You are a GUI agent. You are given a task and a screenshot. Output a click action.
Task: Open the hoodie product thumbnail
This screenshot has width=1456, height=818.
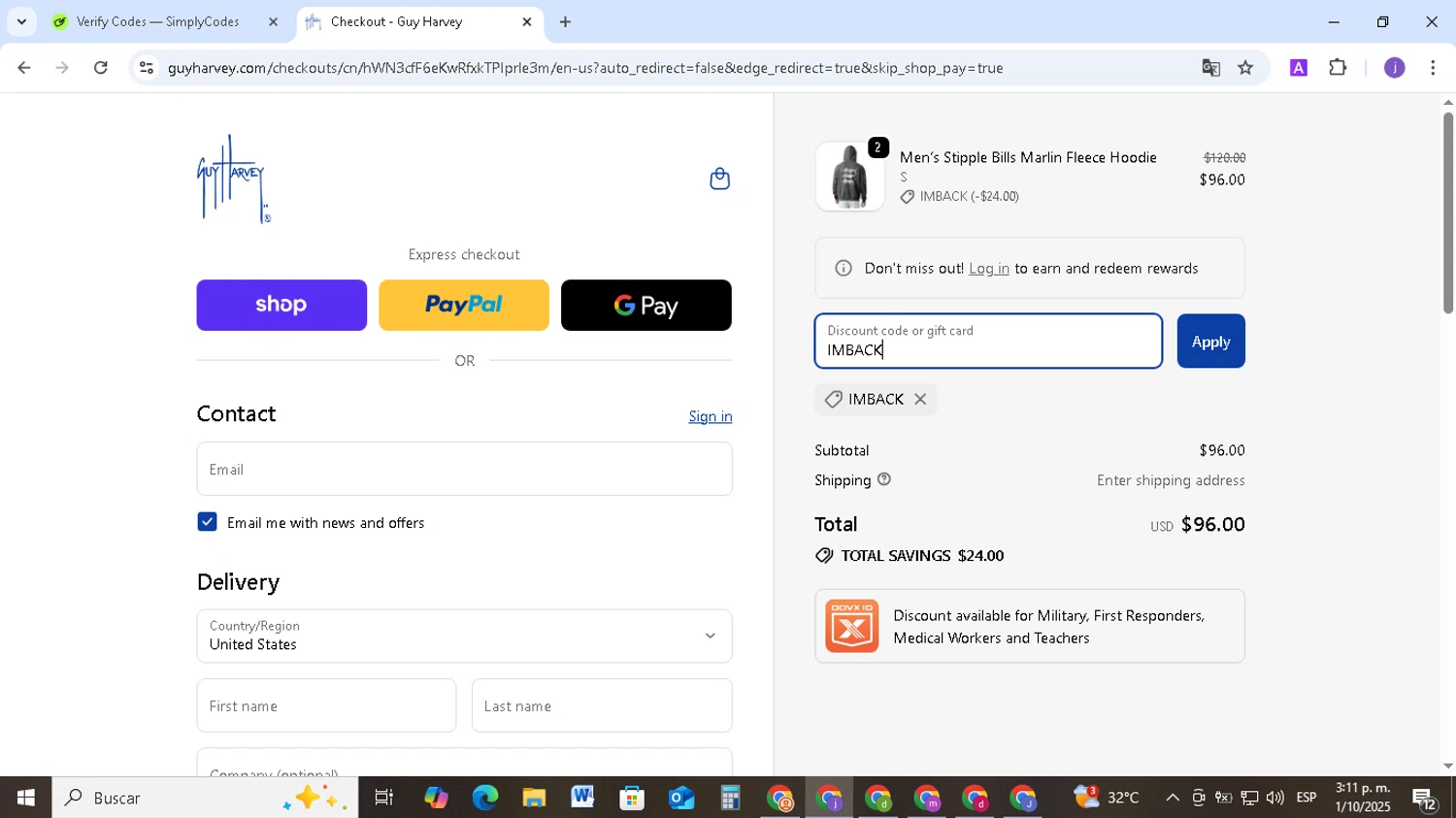click(849, 177)
